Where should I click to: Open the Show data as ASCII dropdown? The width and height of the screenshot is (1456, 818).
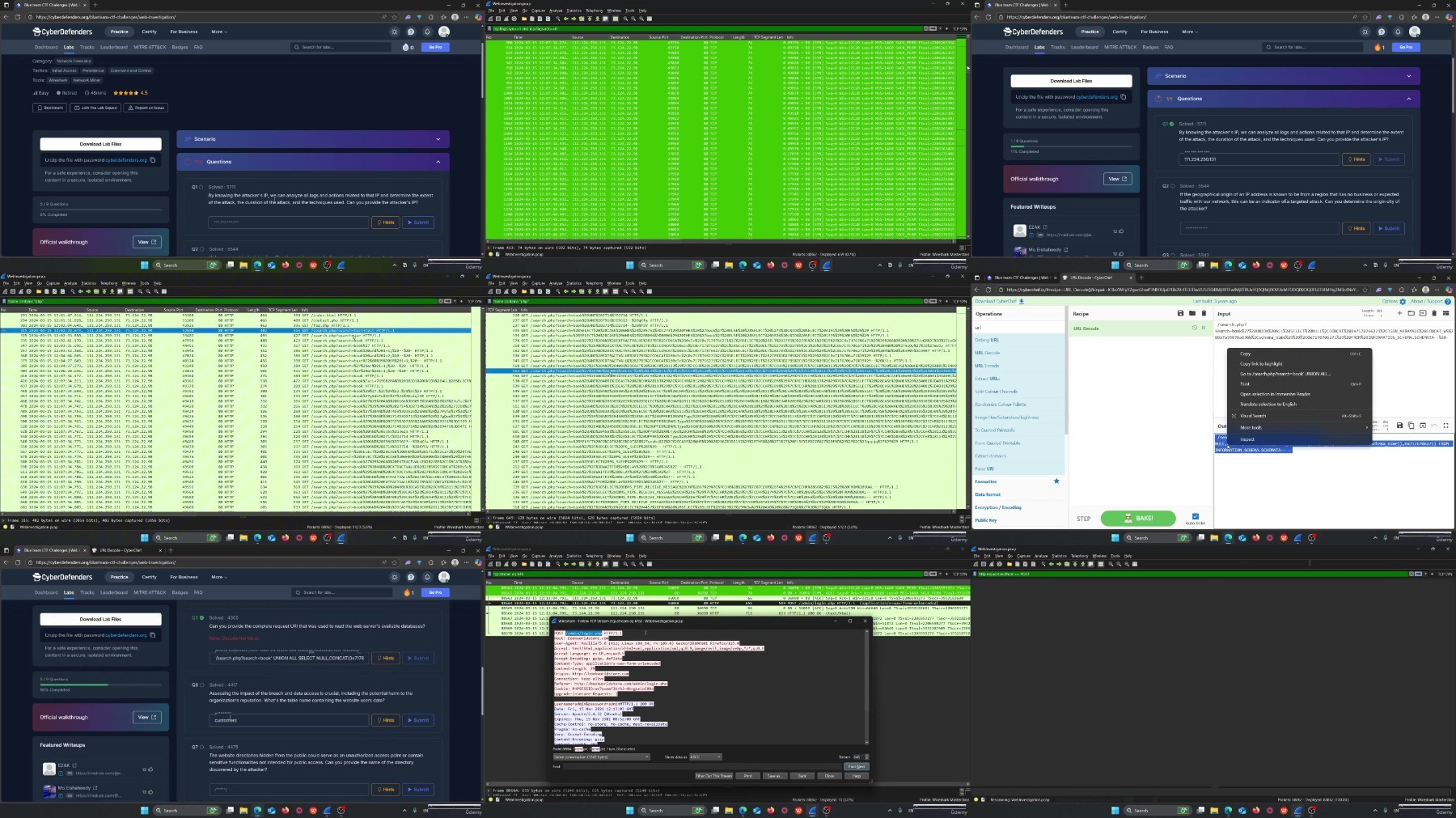[x=704, y=757]
